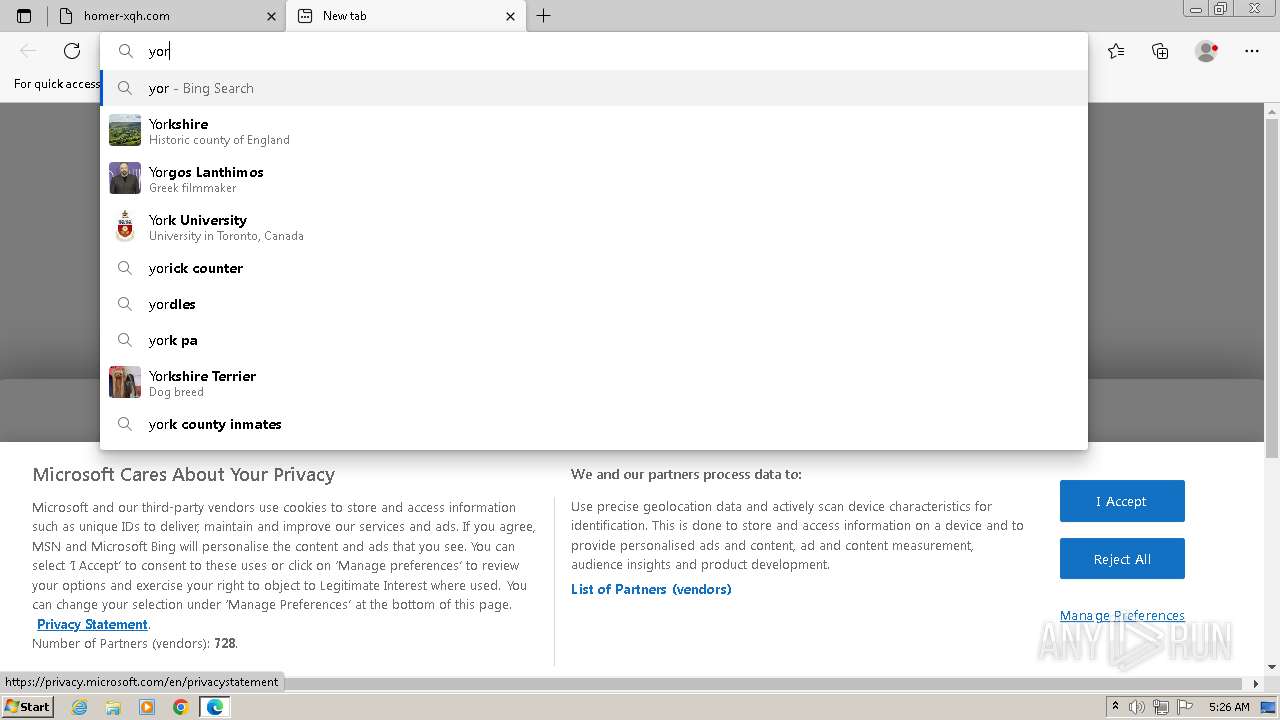Select 'yorick counter' suggestion
Screen dimensions: 1280x720
[x=594, y=268]
